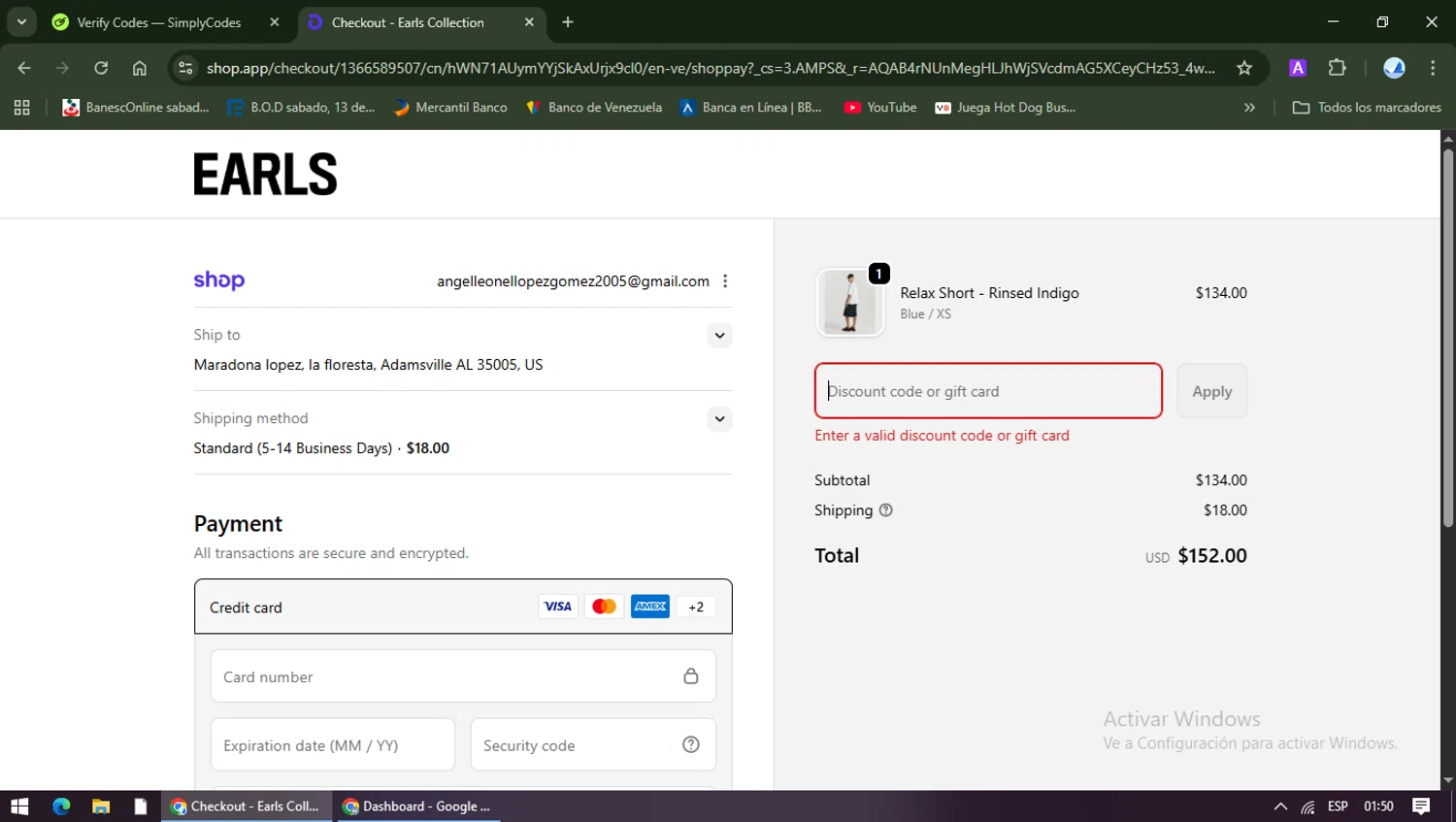Bookmark this page with star icon
The width and height of the screenshot is (1456, 822).
coord(1244,68)
